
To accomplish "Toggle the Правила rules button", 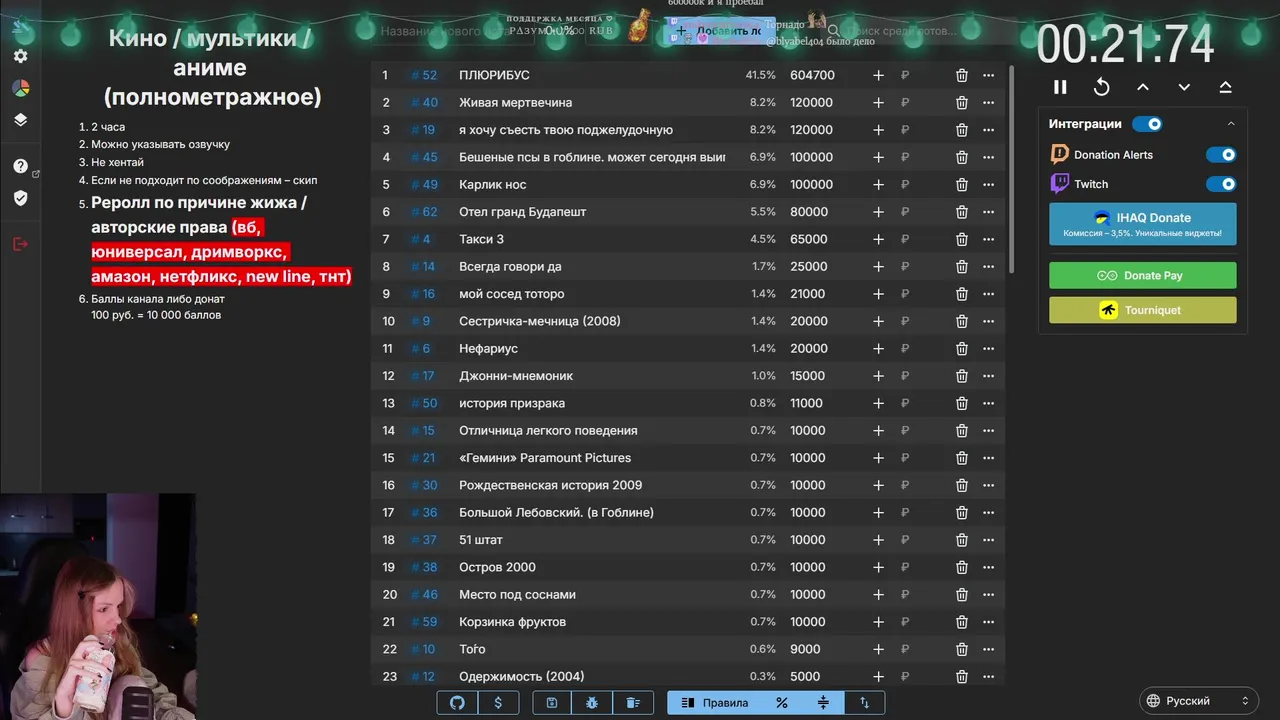I will (714, 703).
